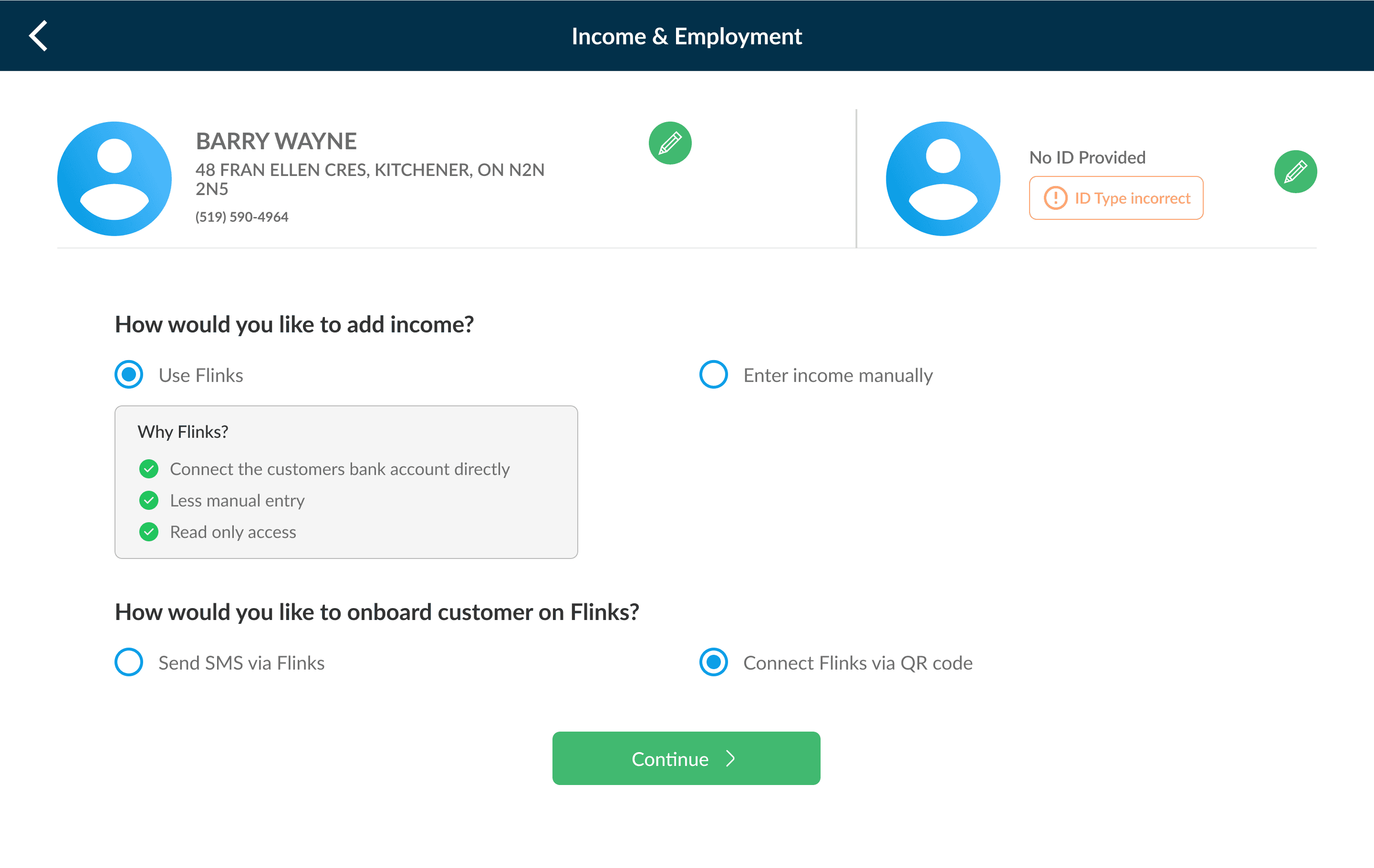Image resolution: width=1374 pixels, height=868 pixels.
Task: Edit Barry Wayne's customer details
Action: tap(670, 143)
